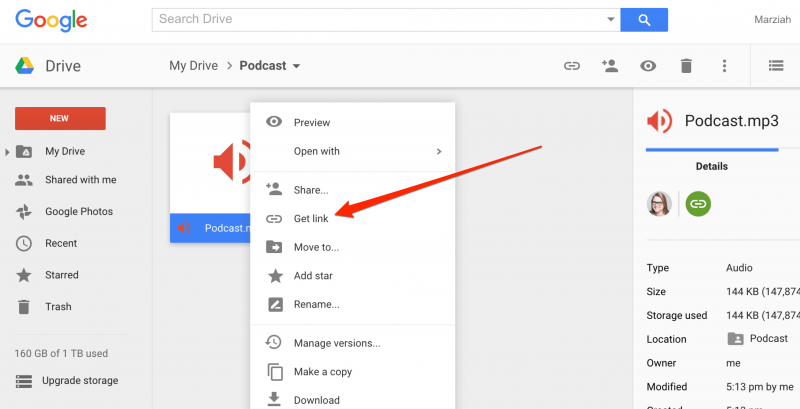800x409 pixels.
Task: Click the Get link chain icon in menu
Action: click(274, 219)
